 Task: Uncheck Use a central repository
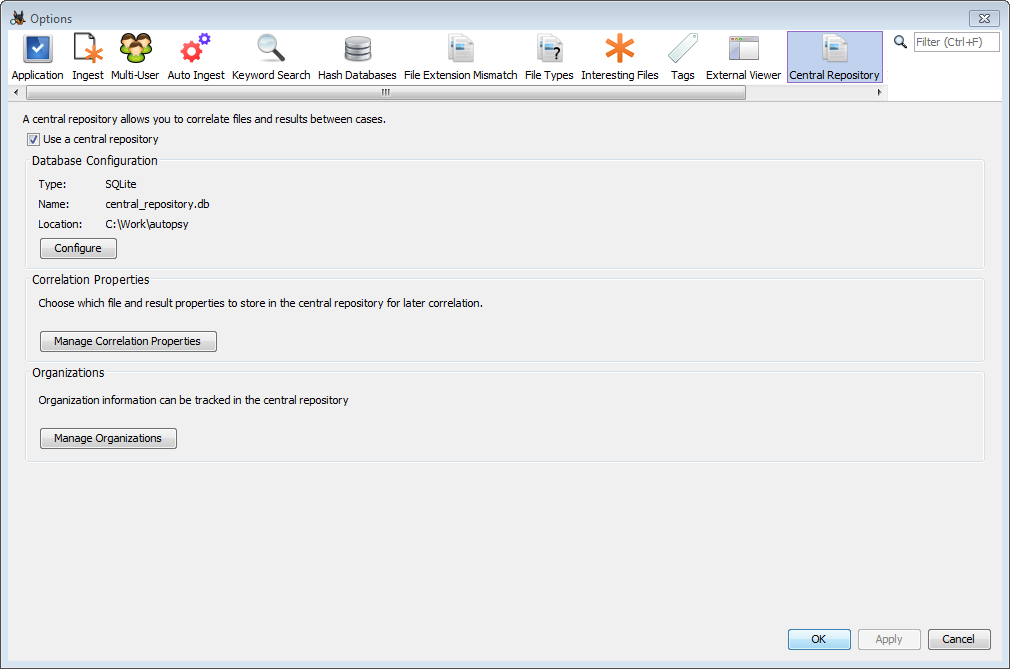pyautogui.click(x=33, y=139)
